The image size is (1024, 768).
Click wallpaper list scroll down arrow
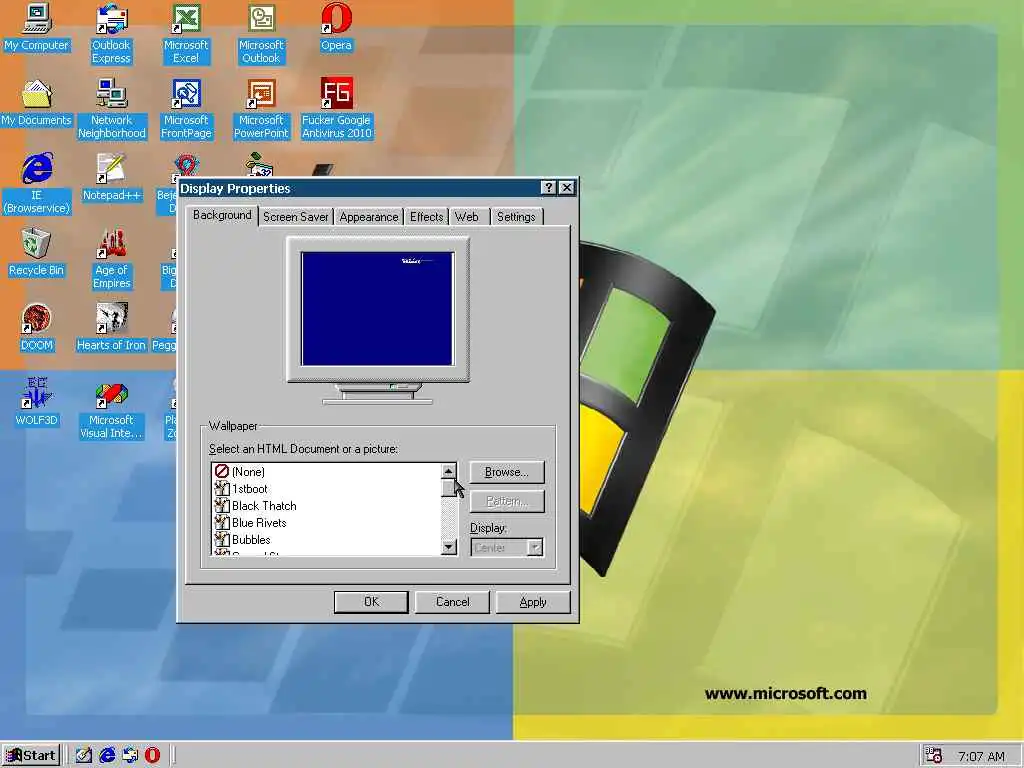pyautogui.click(x=449, y=547)
